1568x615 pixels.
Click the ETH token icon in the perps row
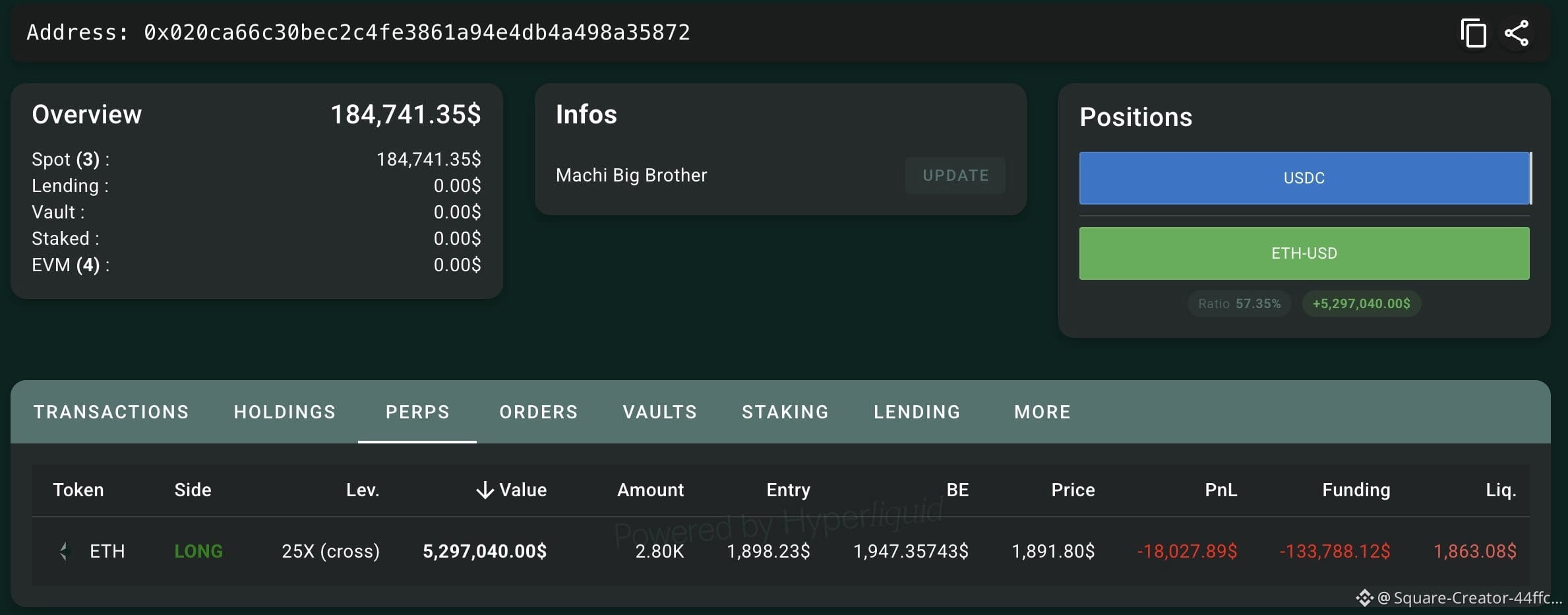click(x=64, y=551)
